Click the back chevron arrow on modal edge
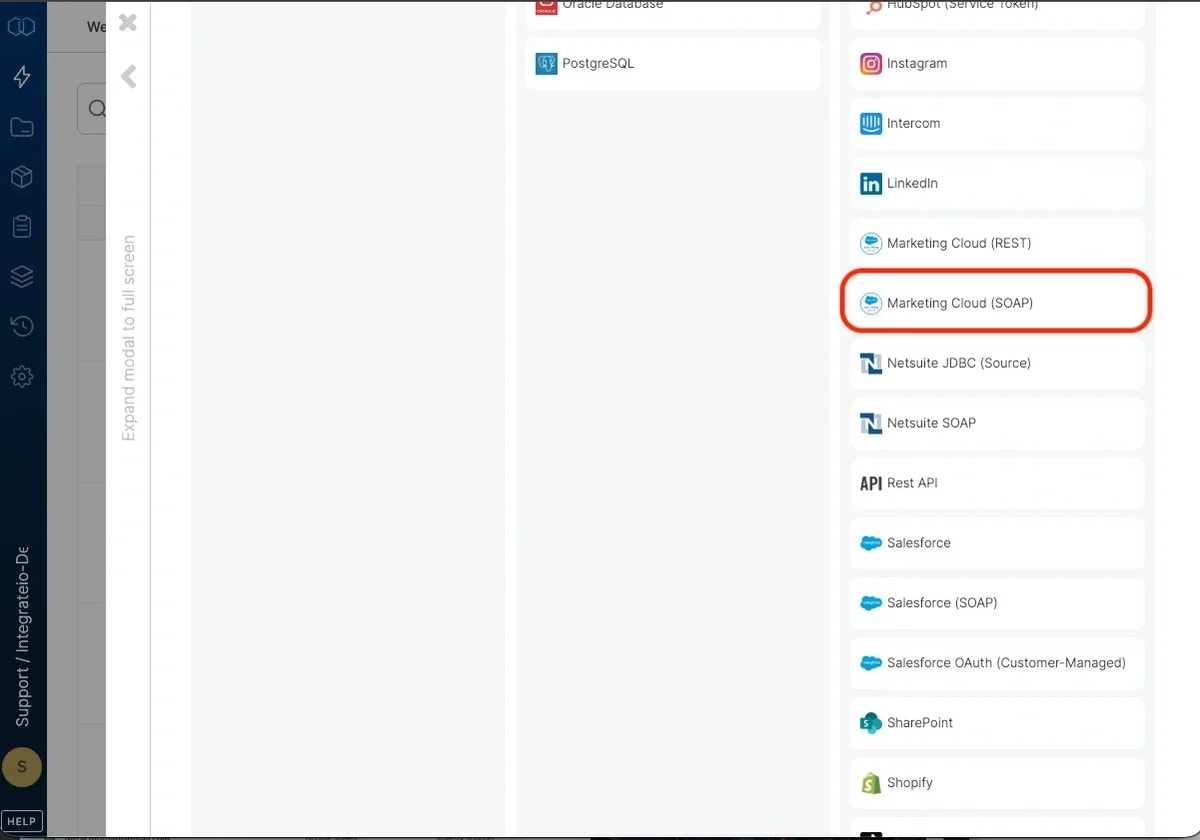Image resolution: width=1200 pixels, height=840 pixels. [x=128, y=76]
